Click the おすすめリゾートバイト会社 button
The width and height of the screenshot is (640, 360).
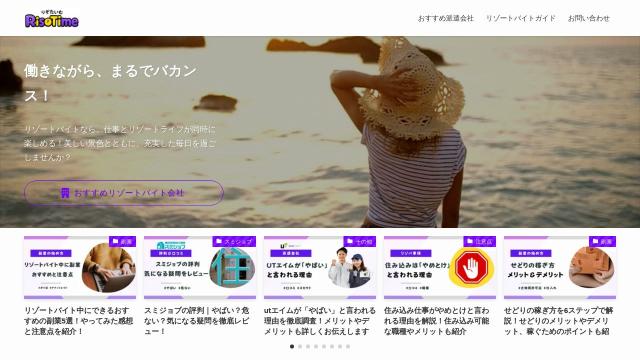[x=124, y=193]
